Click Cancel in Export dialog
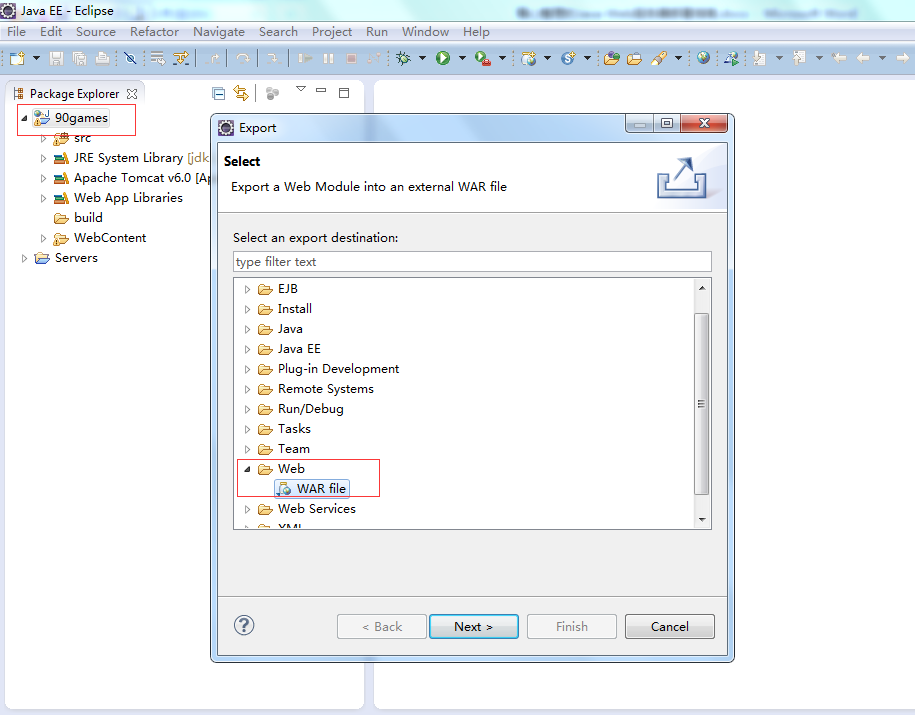The height and width of the screenshot is (715, 915). click(x=669, y=626)
